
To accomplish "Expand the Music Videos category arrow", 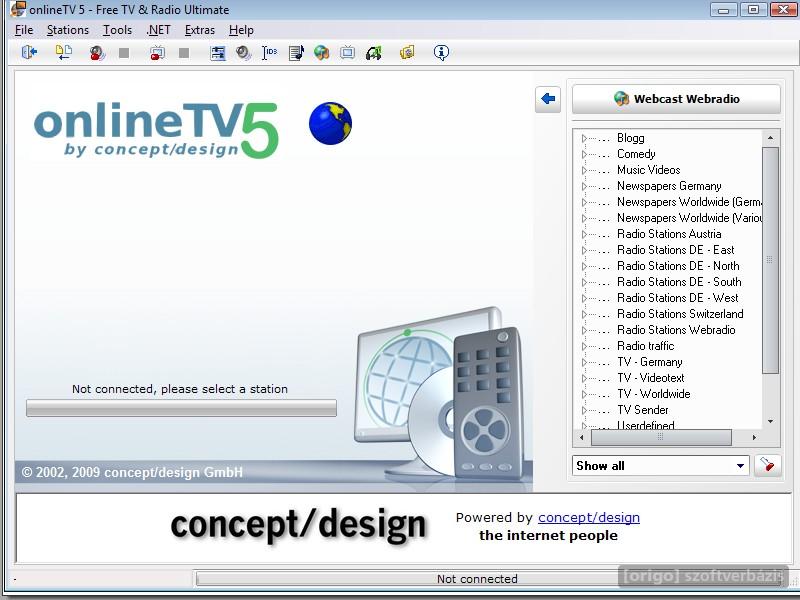I will click(x=585, y=170).
